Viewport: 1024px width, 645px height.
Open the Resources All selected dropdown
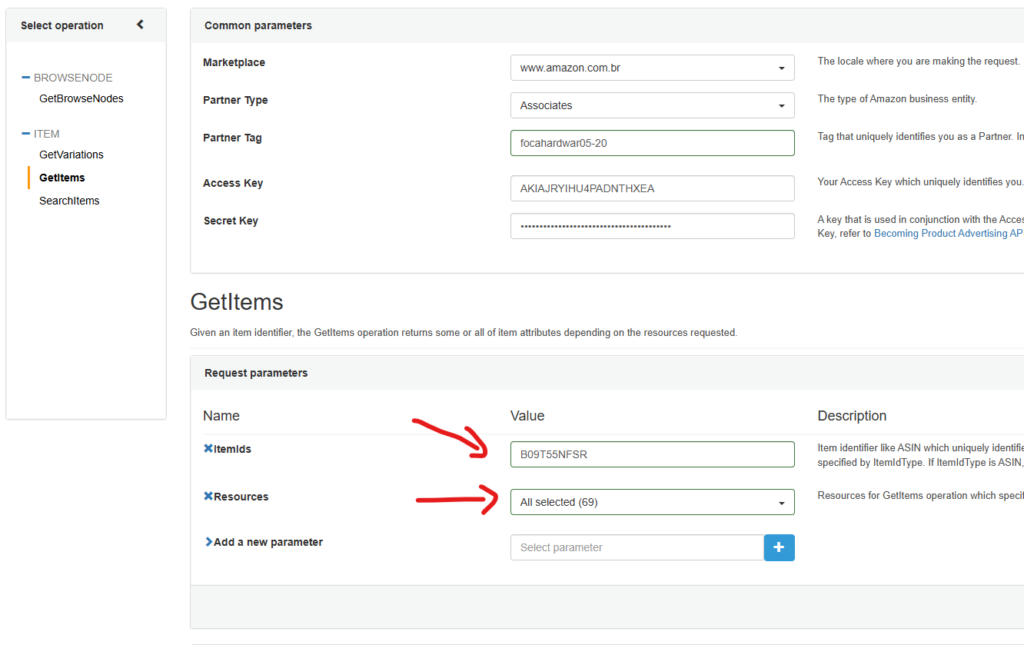(x=652, y=502)
